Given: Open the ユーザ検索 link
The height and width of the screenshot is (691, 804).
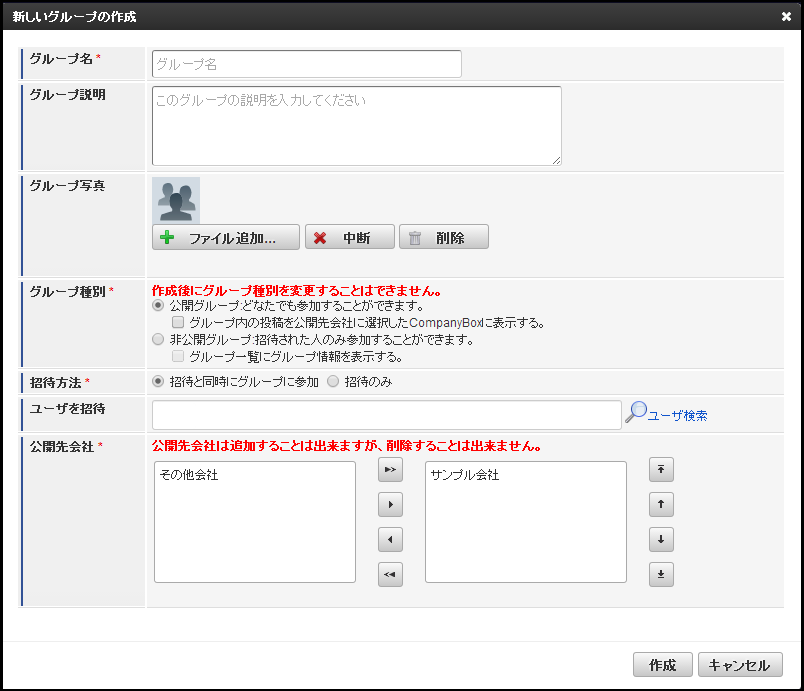Looking at the screenshot, I should click(x=677, y=416).
